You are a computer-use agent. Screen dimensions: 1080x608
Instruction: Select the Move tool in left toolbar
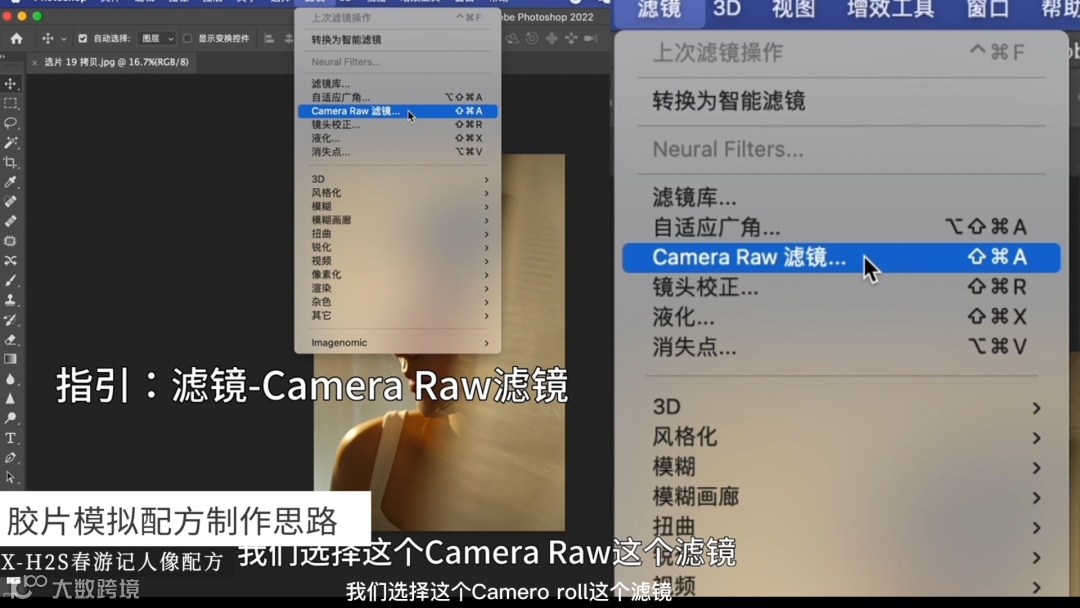pyautogui.click(x=10, y=83)
